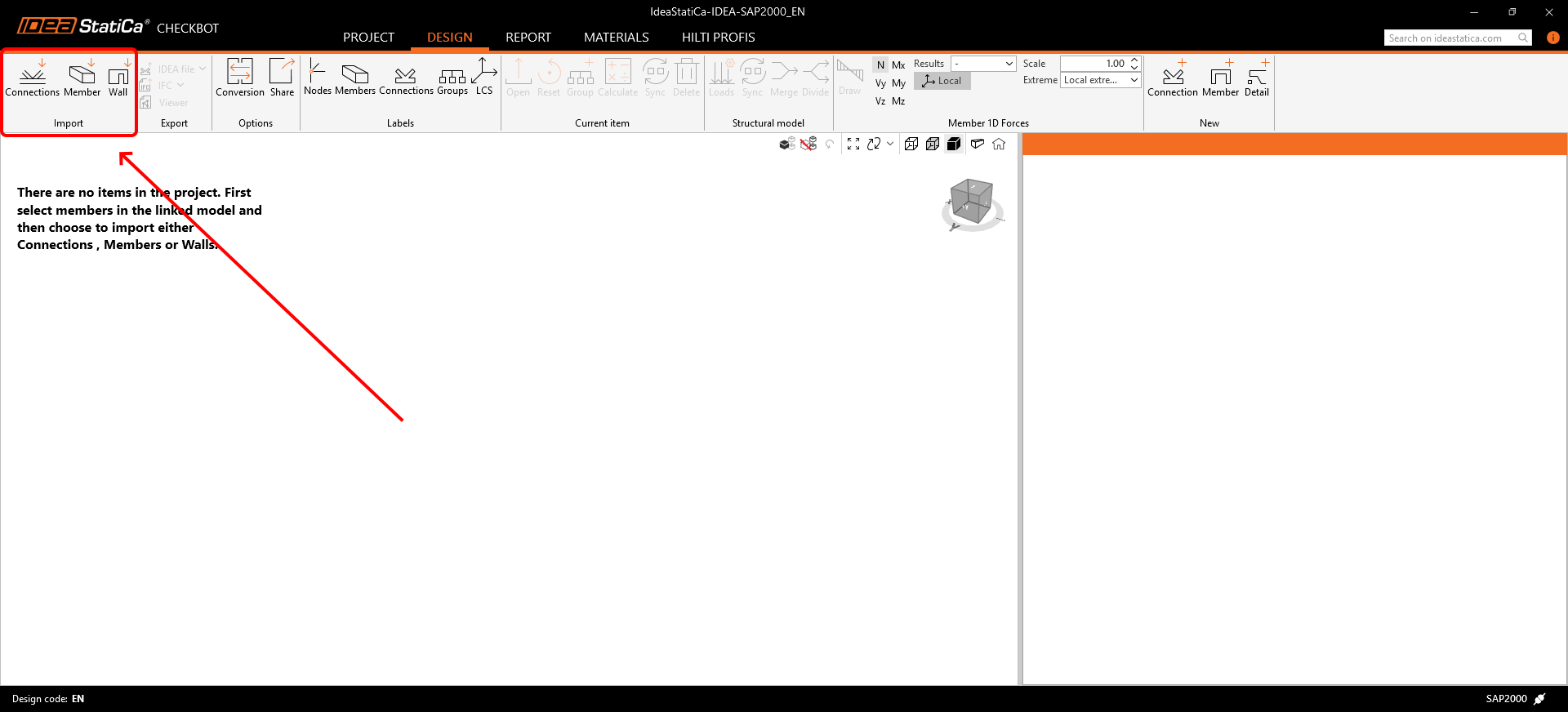Viewport: 1568px width, 712px height.
Task: Open the Results dropdown
Action: 983,64
